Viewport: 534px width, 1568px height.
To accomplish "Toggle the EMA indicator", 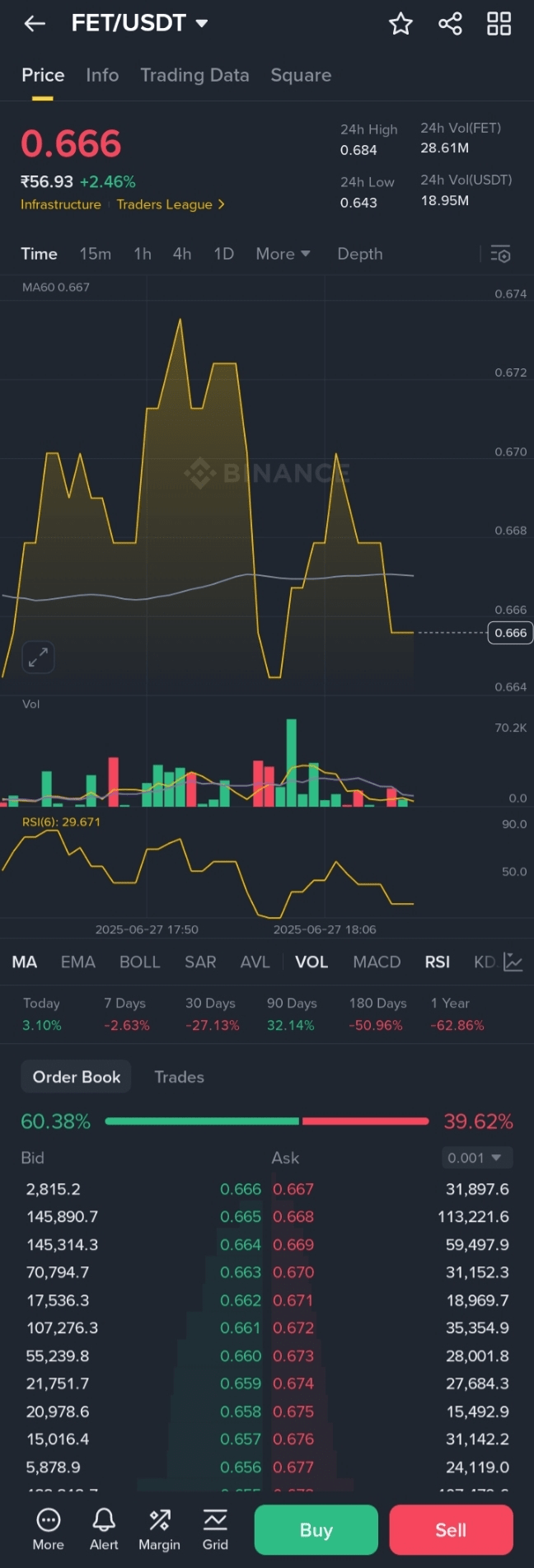I will click(x=78, y=962).
